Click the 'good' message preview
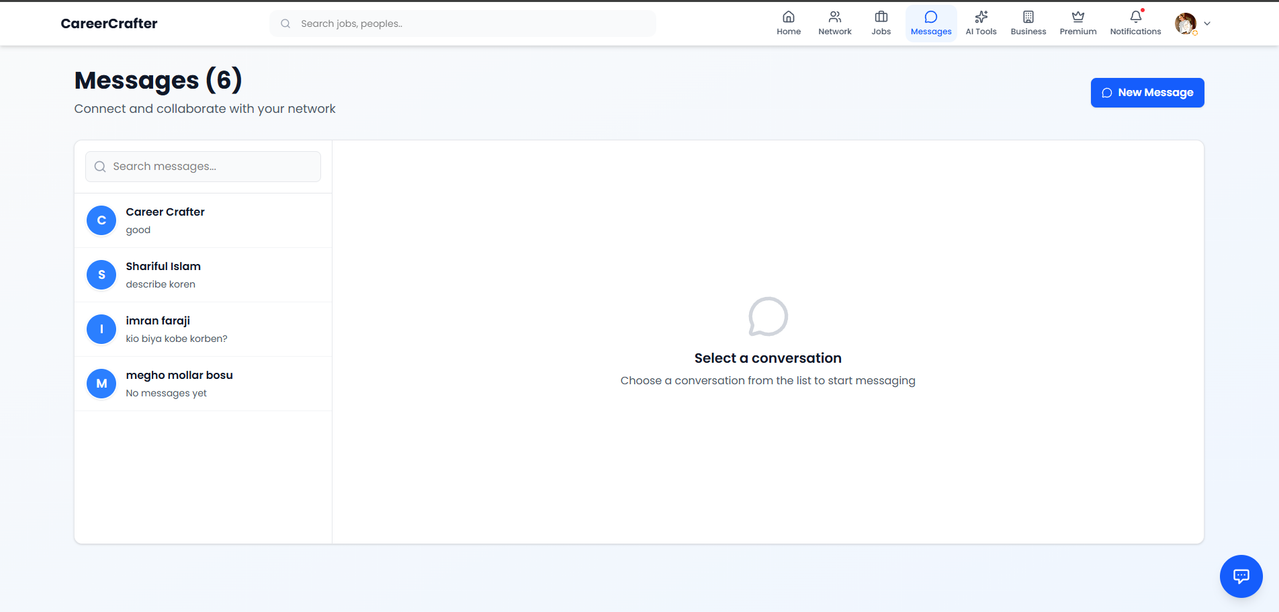The image size is (1279, 612). point(138,230)
